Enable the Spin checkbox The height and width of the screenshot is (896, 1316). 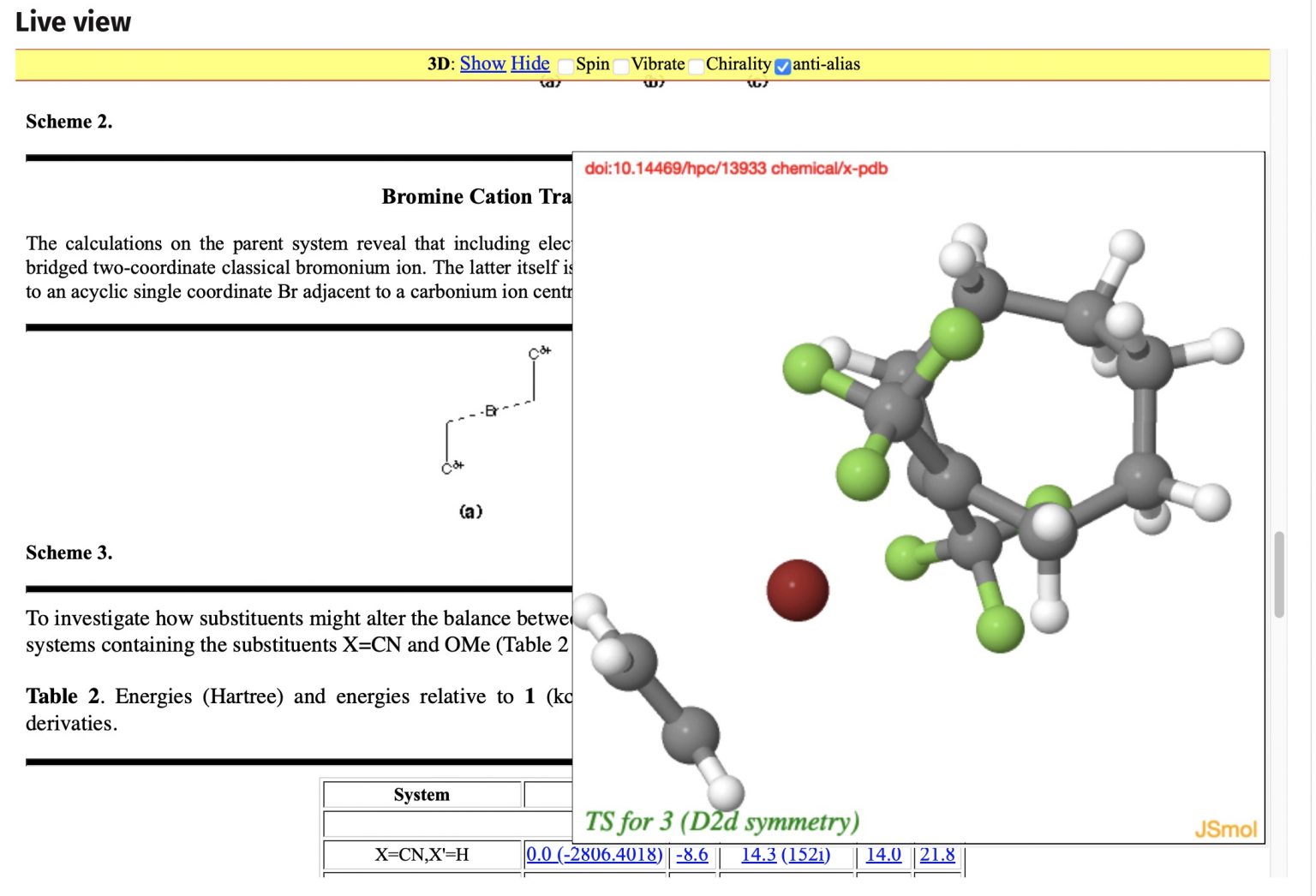(x=565, y=66)
